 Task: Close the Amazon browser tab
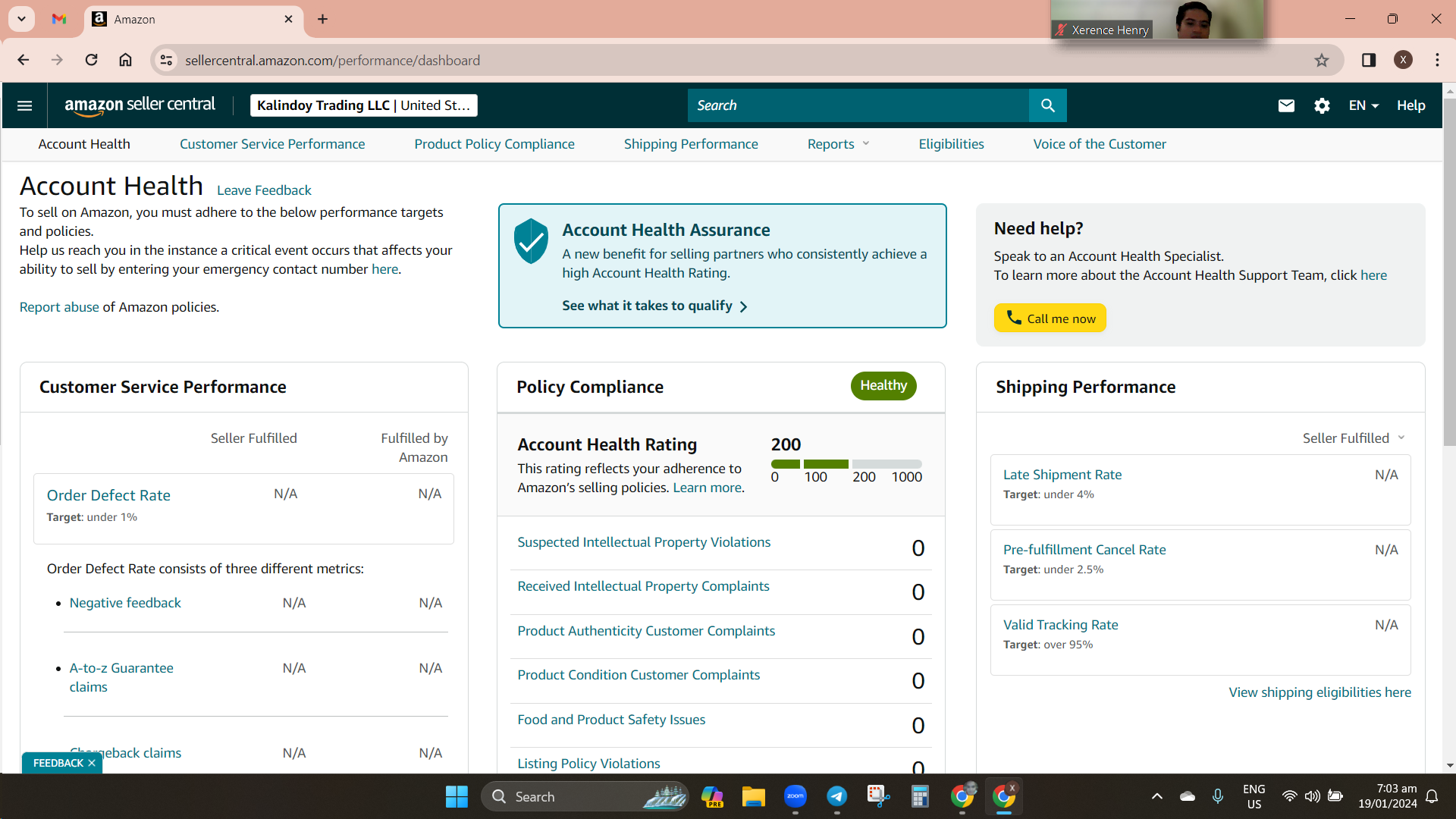point(288,19)
